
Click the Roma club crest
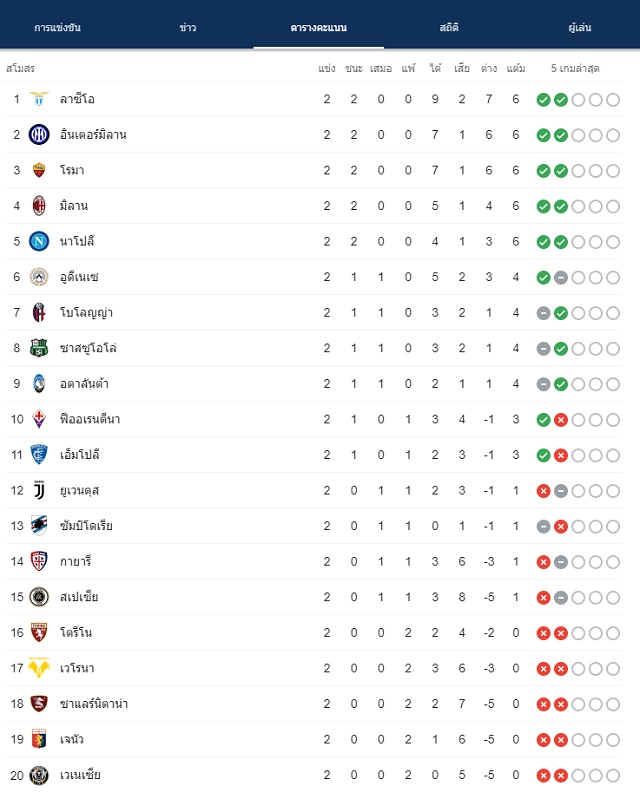click(x=39, y=170)
